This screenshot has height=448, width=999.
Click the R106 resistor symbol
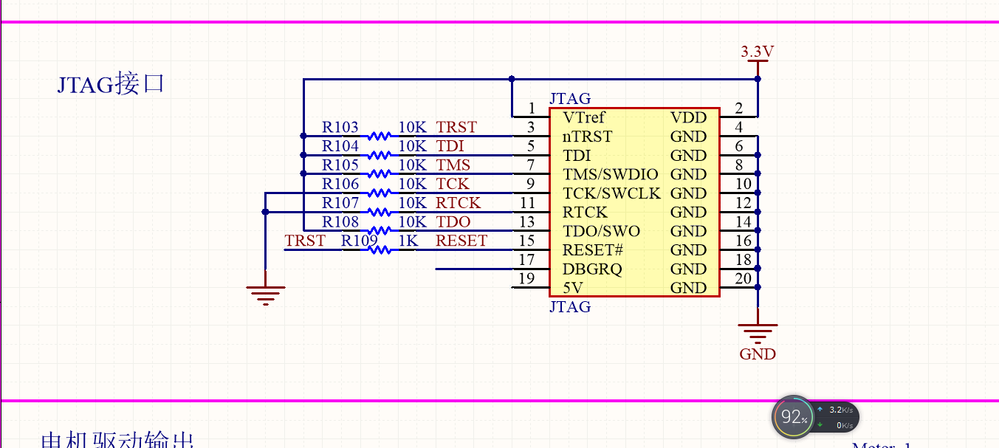(380, 192)
